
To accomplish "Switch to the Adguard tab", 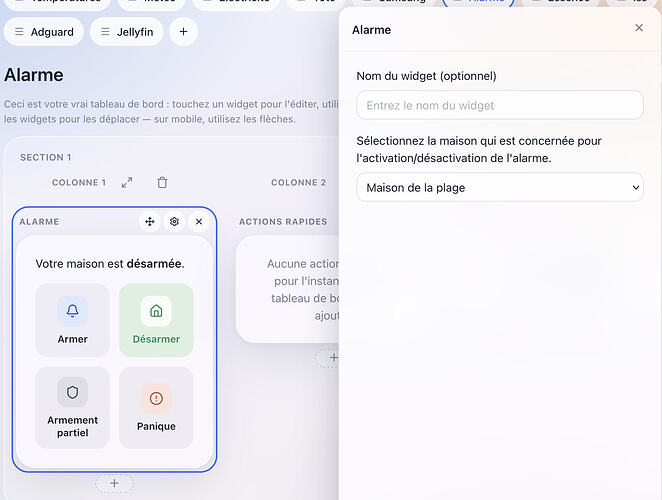I will 44,32.
